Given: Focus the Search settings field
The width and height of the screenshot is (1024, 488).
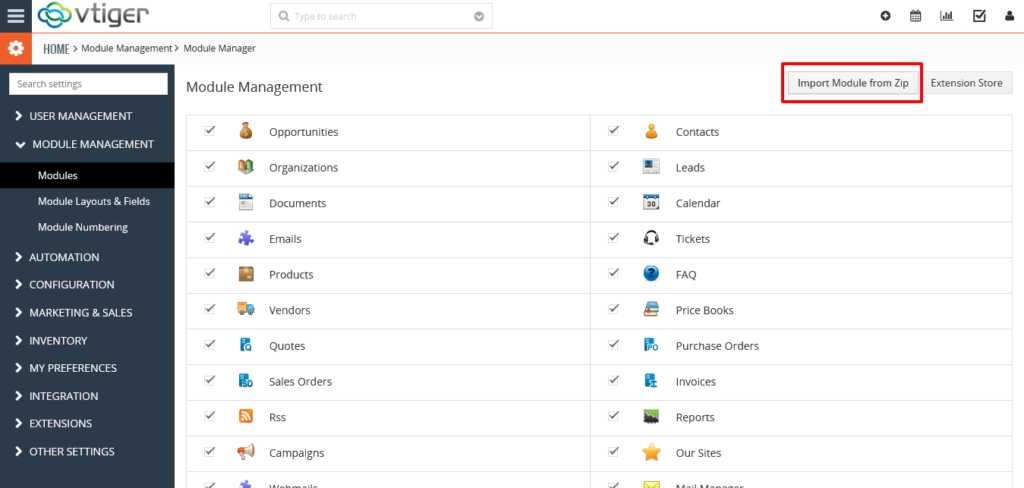Looking at the screenshot, I should pyautogui.click(x=88, y=84).
